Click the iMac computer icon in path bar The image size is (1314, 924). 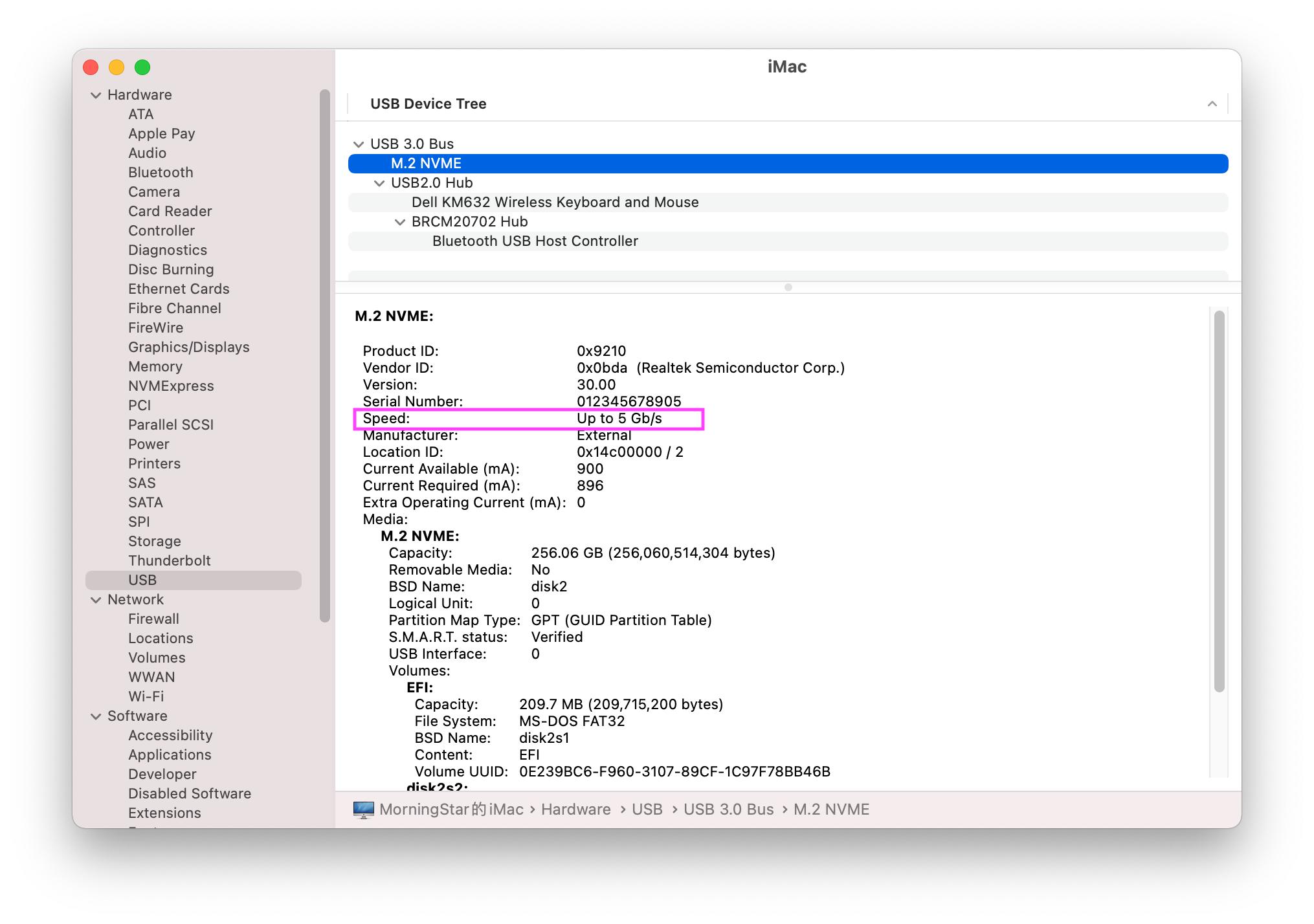[363, 809]
